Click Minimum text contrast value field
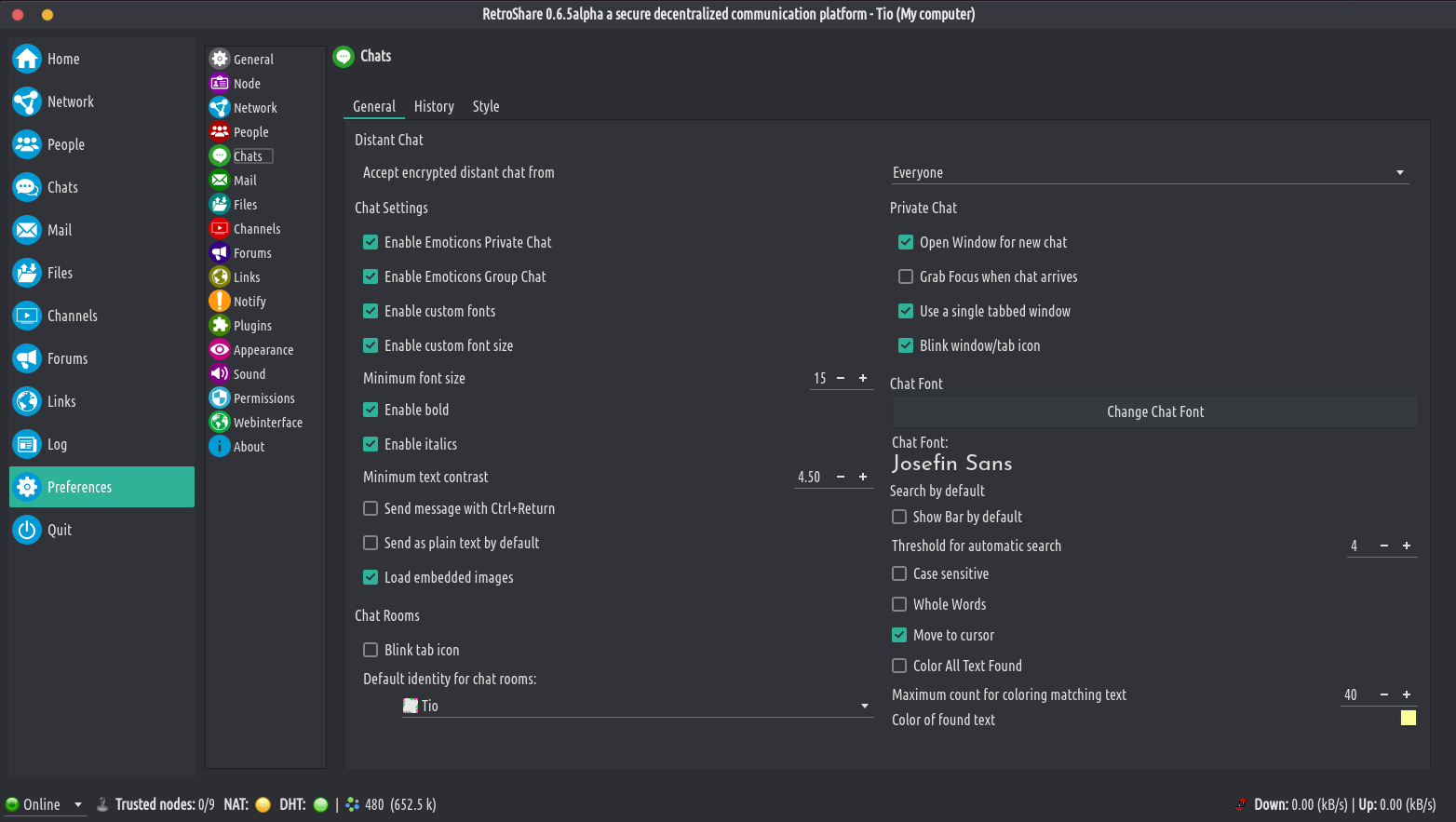Screen dimensions: 1456x822 coord(811,477)
